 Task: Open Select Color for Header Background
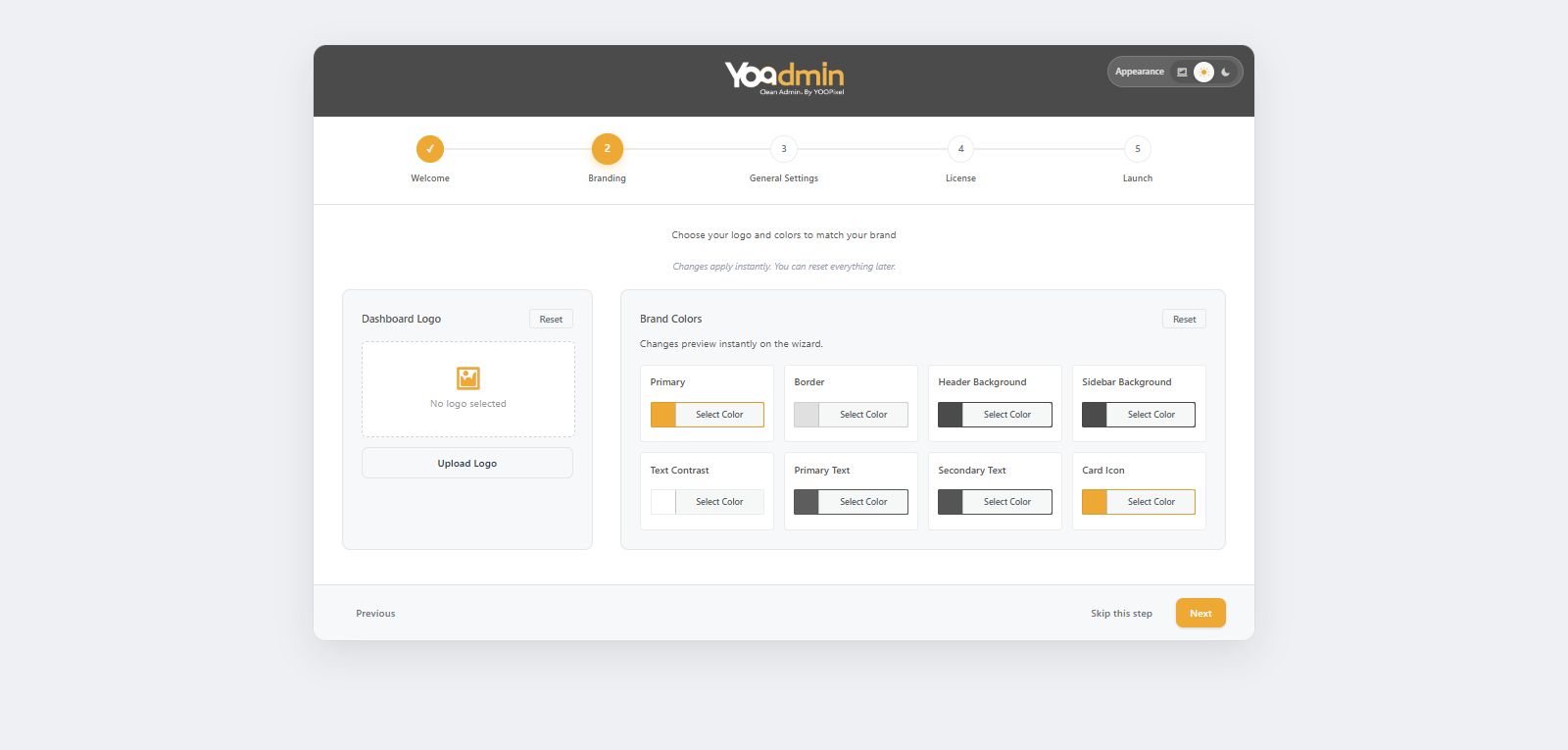coord(1007,415)
